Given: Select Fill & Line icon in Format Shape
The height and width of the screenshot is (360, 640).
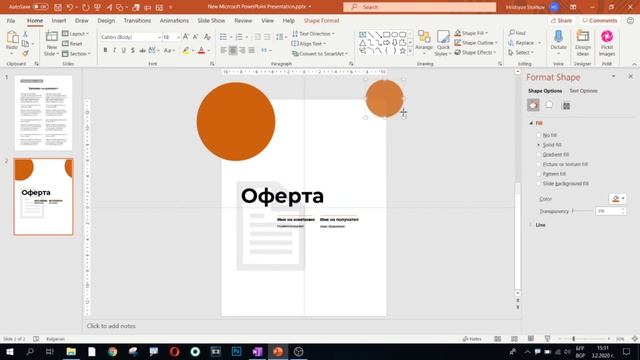Looking at the screenshot, I should pyautogui.click(x=533, y=105).
